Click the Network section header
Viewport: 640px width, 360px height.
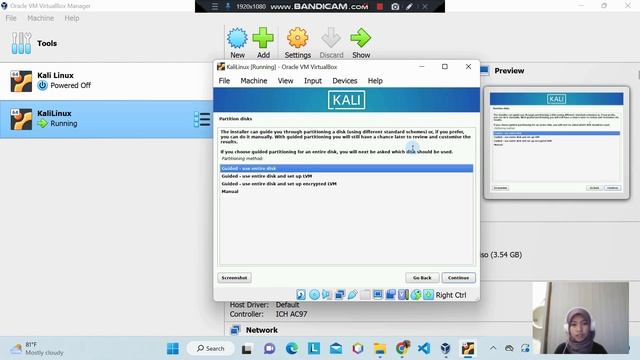(261, 330)
